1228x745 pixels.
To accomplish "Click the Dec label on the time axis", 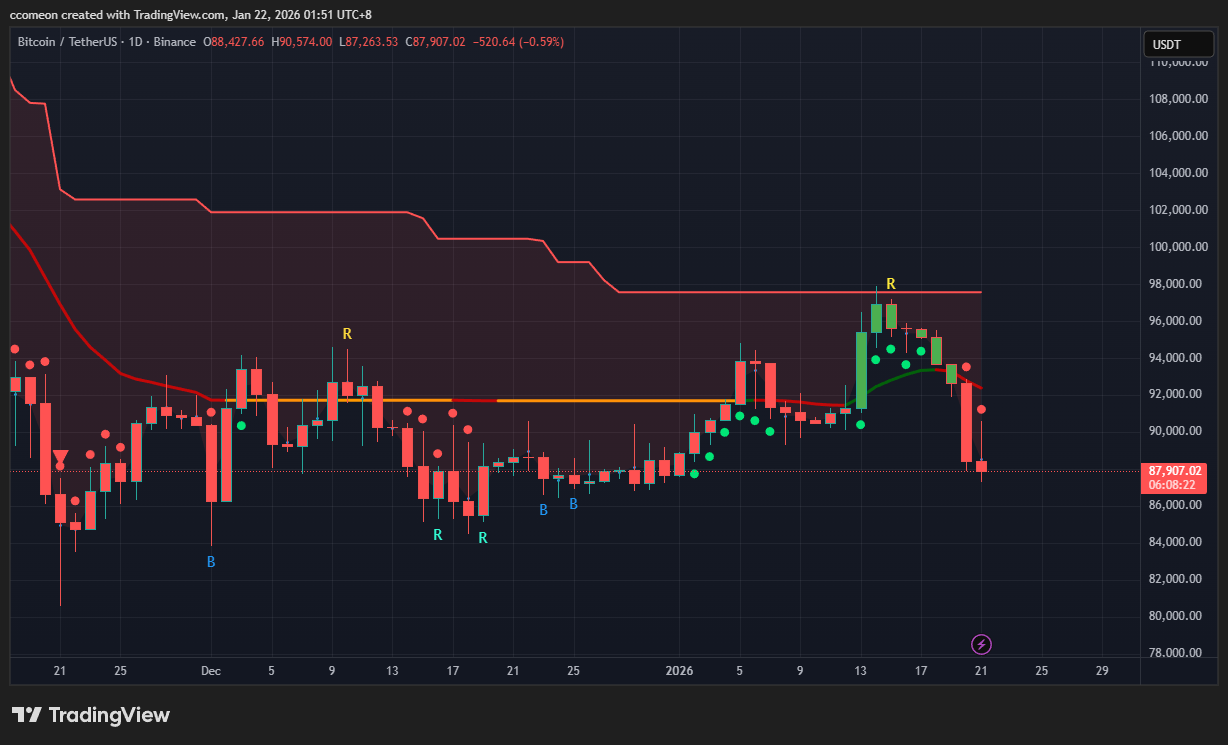I will (211, 671).
